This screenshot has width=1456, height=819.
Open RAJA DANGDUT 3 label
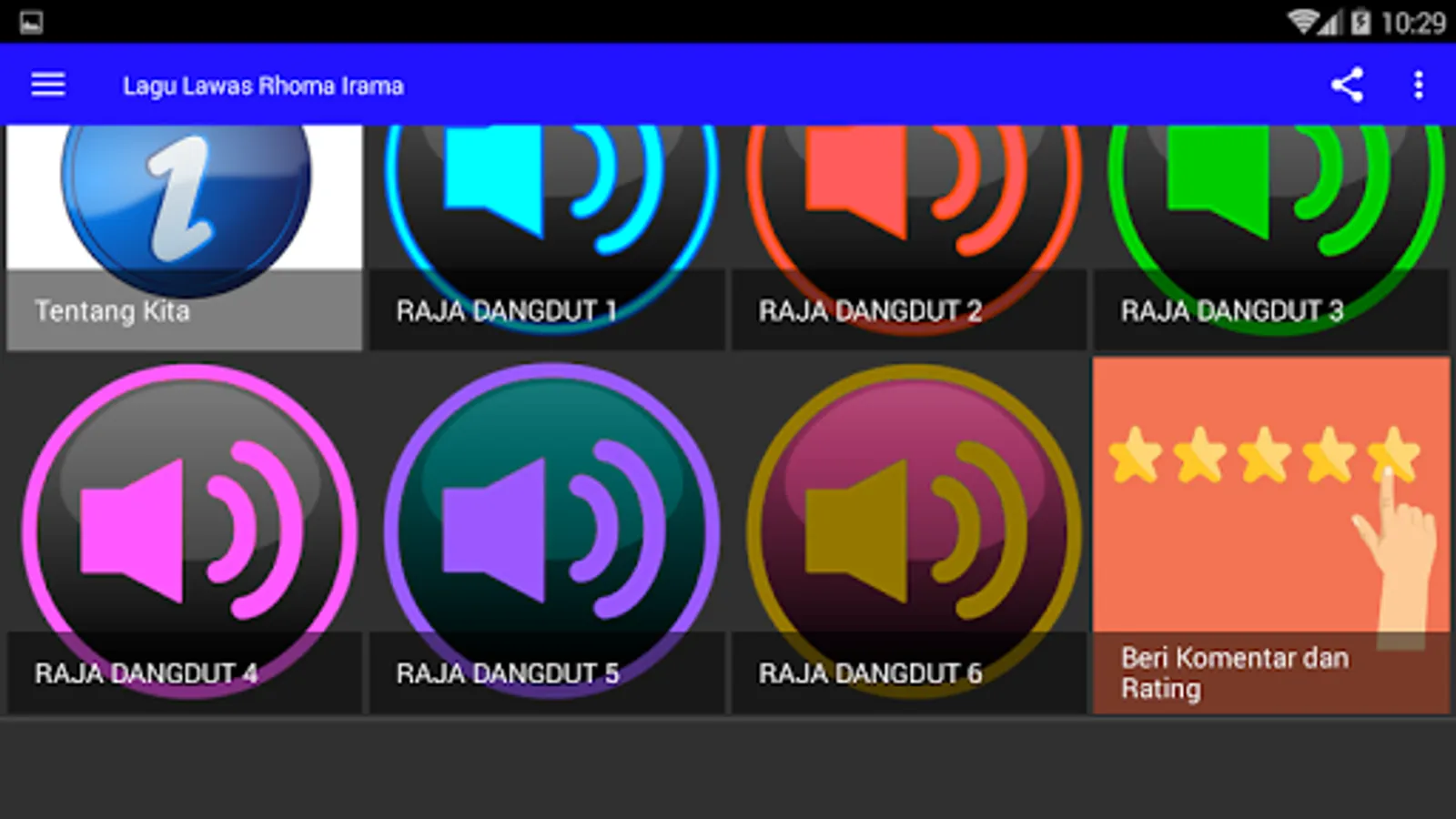click(x=1232, y=311)
